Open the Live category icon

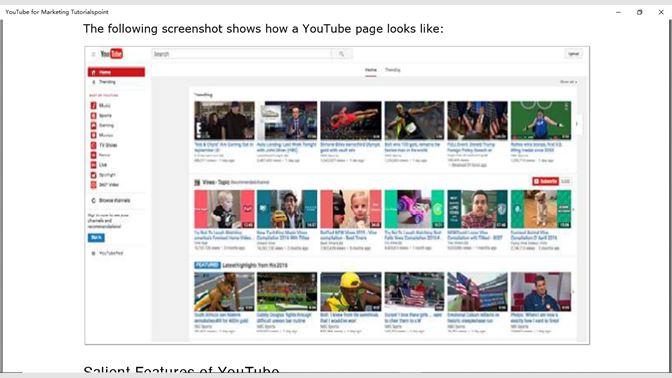coord(93,165)
